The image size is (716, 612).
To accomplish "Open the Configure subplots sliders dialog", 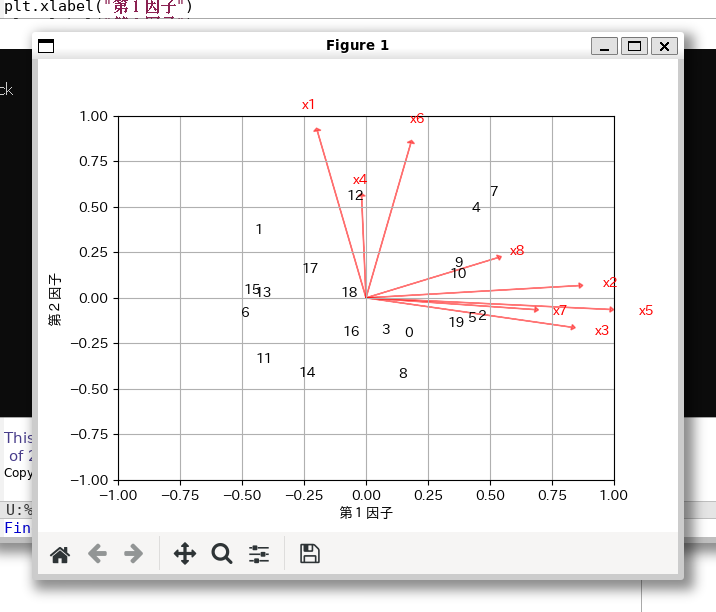I will click(259, 554).
